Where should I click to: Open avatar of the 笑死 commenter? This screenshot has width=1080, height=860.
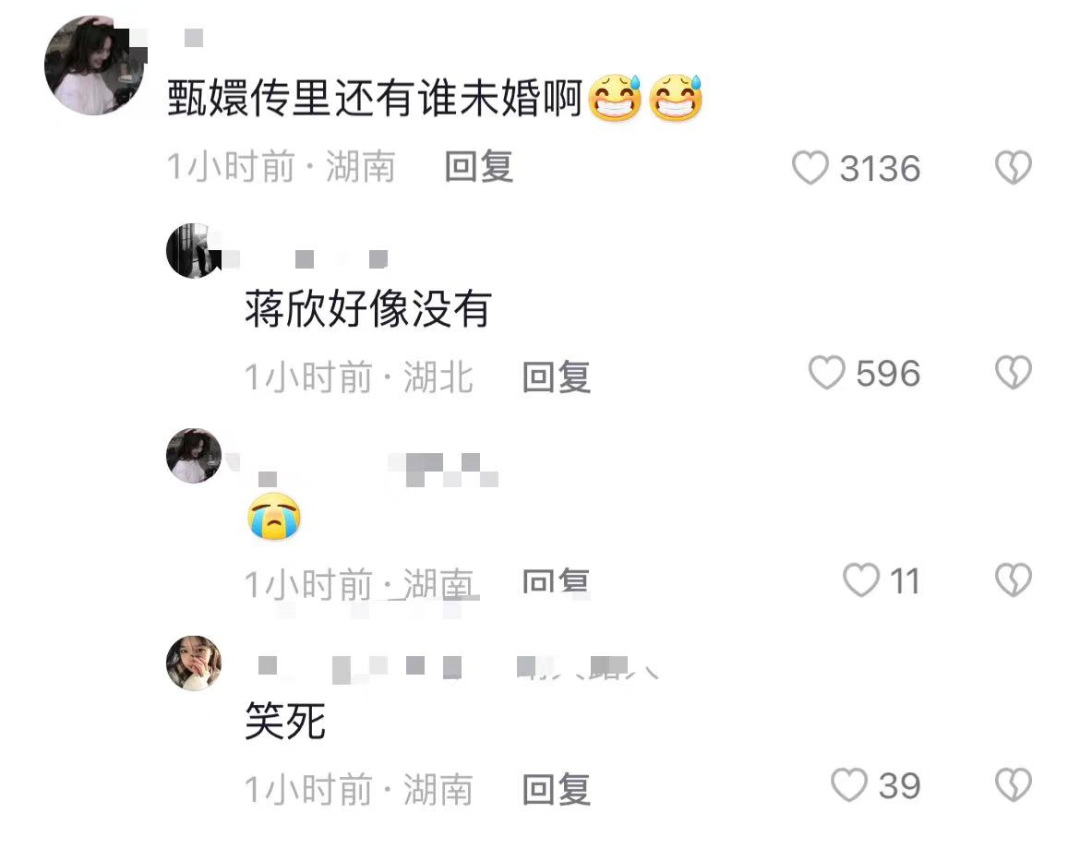pyautogui.click(x=194, y=662)
